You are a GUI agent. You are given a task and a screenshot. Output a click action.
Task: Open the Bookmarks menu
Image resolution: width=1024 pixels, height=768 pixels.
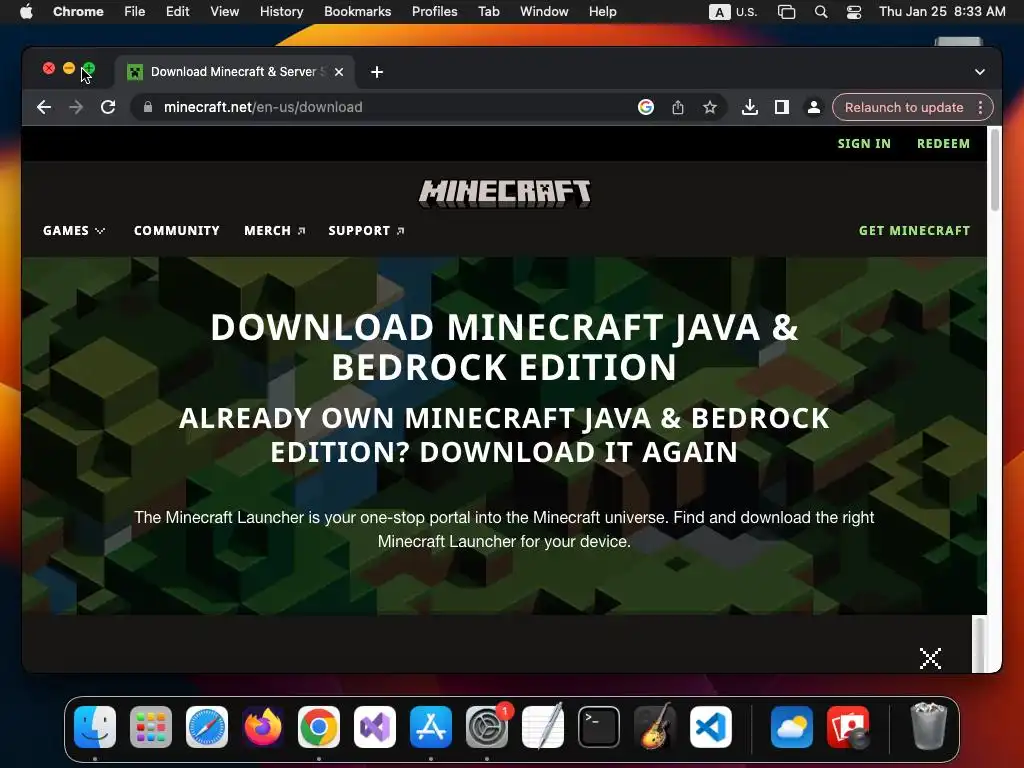click(357, 12)
